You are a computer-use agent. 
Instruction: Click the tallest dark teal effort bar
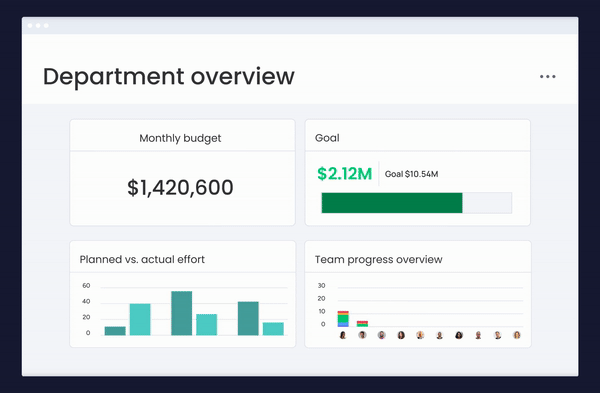182,313
